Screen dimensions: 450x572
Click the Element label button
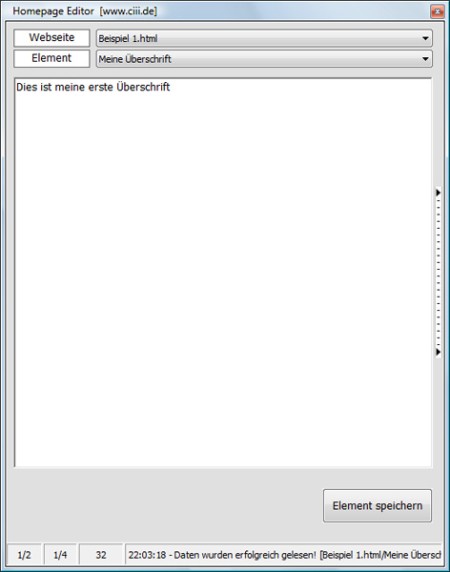click(52, 58)
